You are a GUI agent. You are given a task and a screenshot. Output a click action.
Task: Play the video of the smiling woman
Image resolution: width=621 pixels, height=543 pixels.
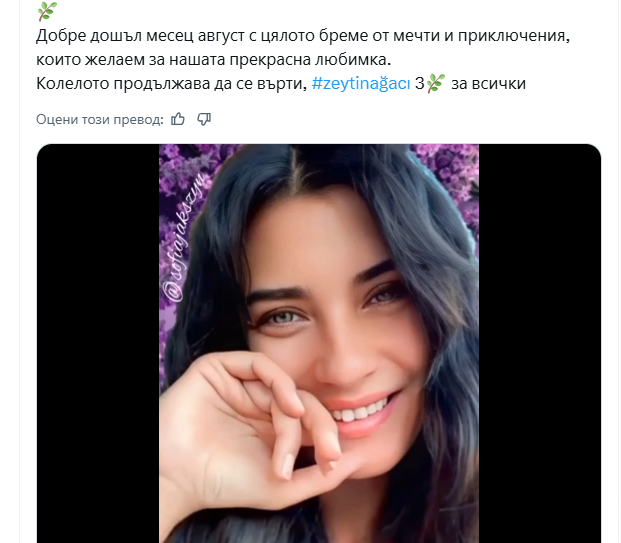(319, 343)
